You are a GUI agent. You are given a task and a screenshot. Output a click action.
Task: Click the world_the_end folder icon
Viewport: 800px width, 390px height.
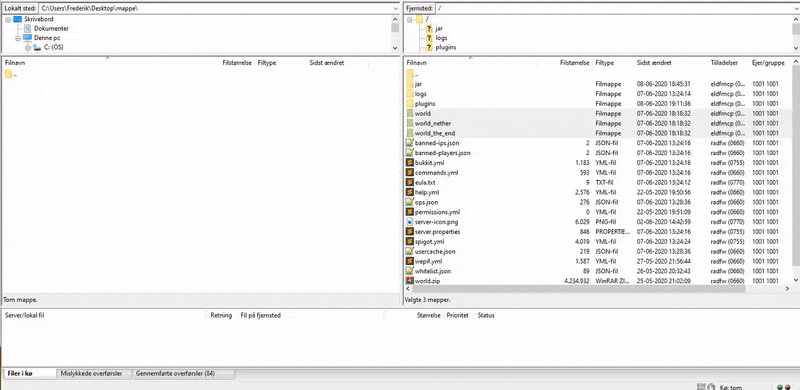coord(410,133)
